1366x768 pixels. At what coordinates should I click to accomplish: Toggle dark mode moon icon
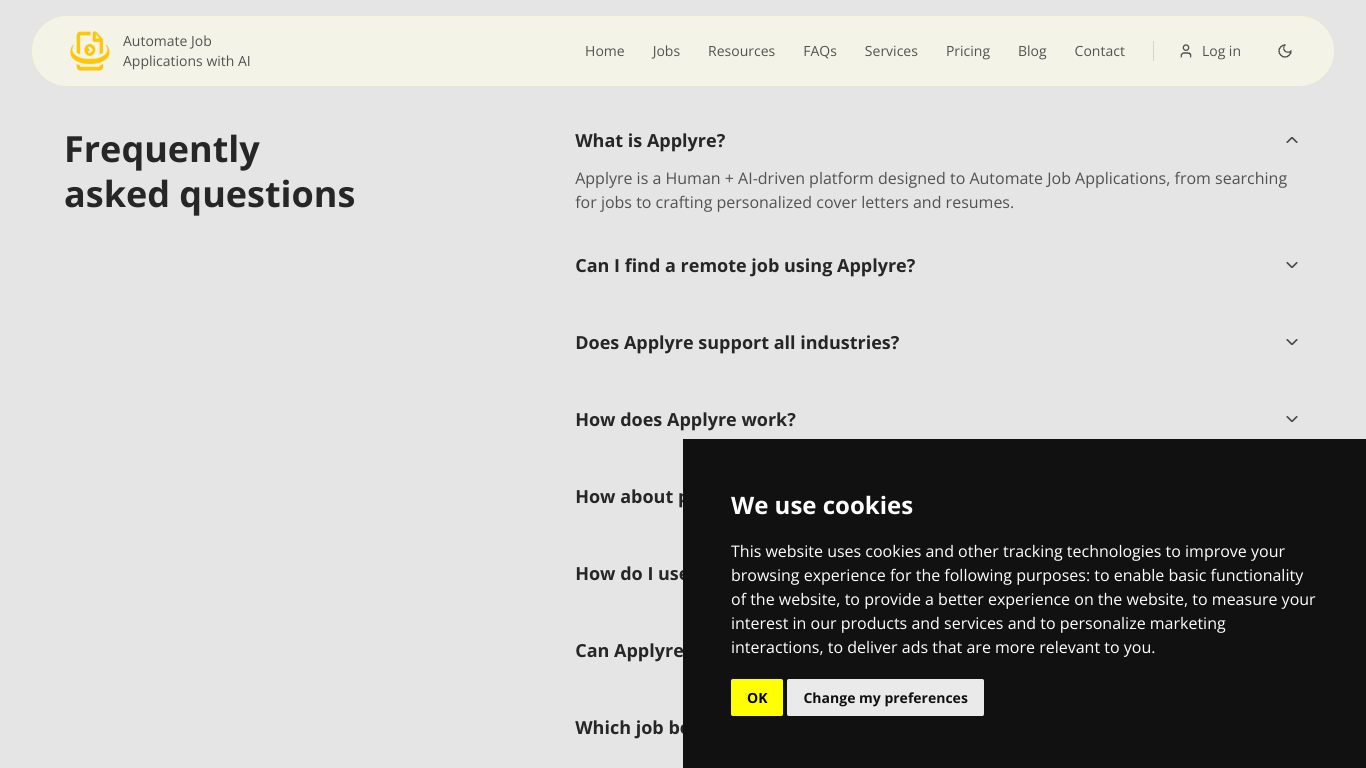click(x=1285, y=51)
